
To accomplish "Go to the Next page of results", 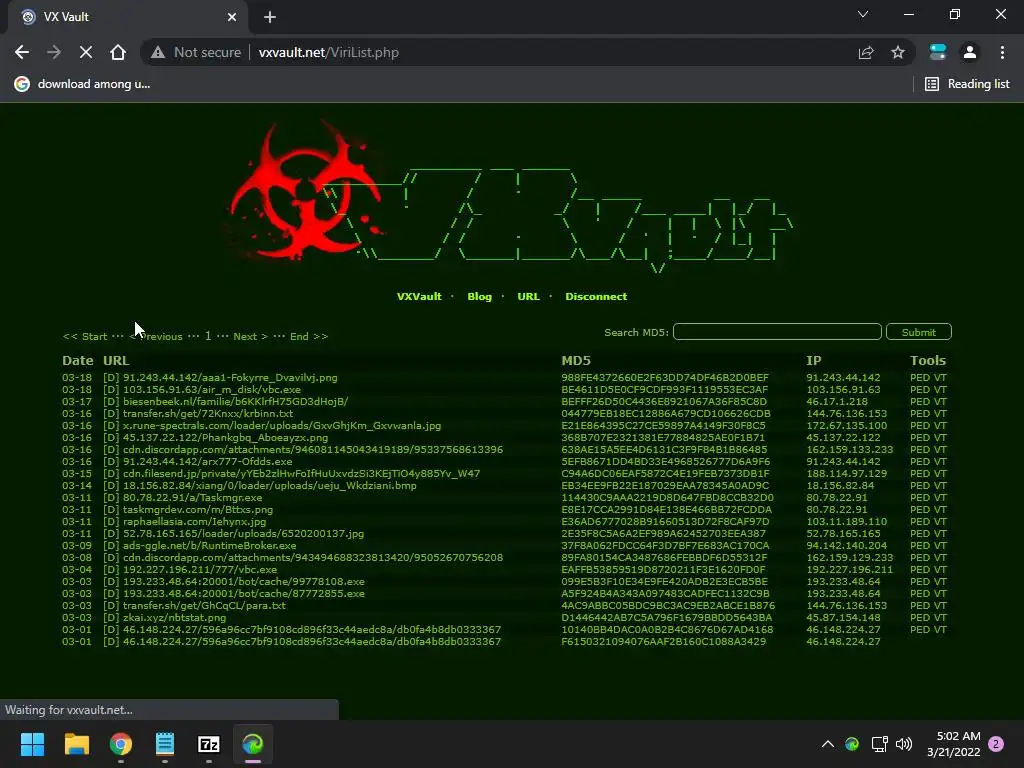I will 250,336.
